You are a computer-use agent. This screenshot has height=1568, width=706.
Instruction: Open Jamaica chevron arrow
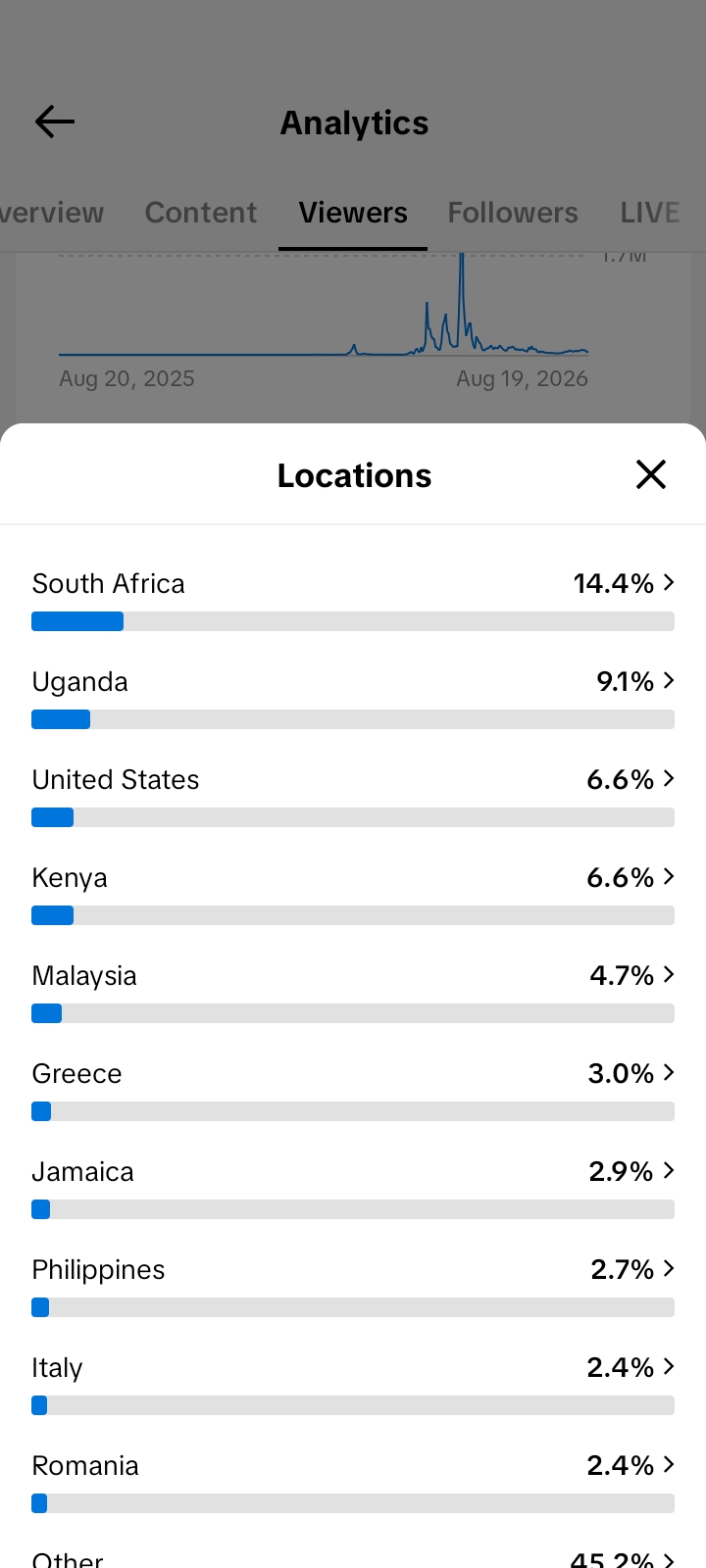pos(669,1170)
